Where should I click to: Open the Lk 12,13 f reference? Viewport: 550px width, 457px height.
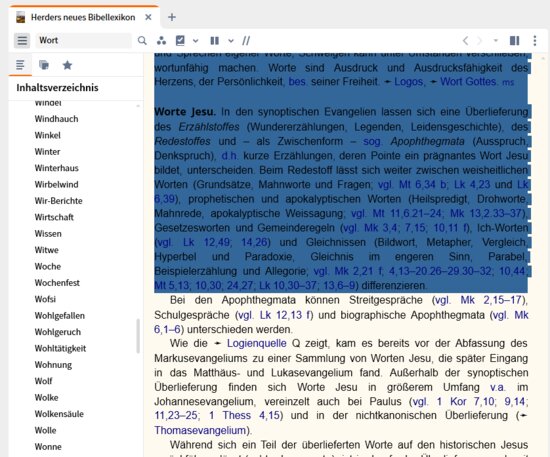pyautogui.click(x=285, y=315)
